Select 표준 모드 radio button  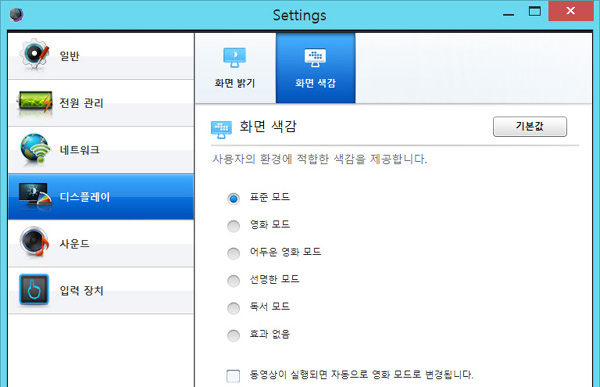tap(233, 198)
